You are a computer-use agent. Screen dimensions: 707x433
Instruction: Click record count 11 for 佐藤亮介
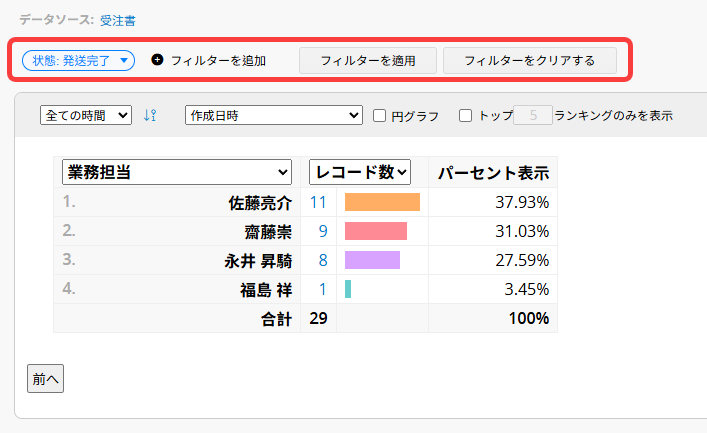[x=318, y=202]
